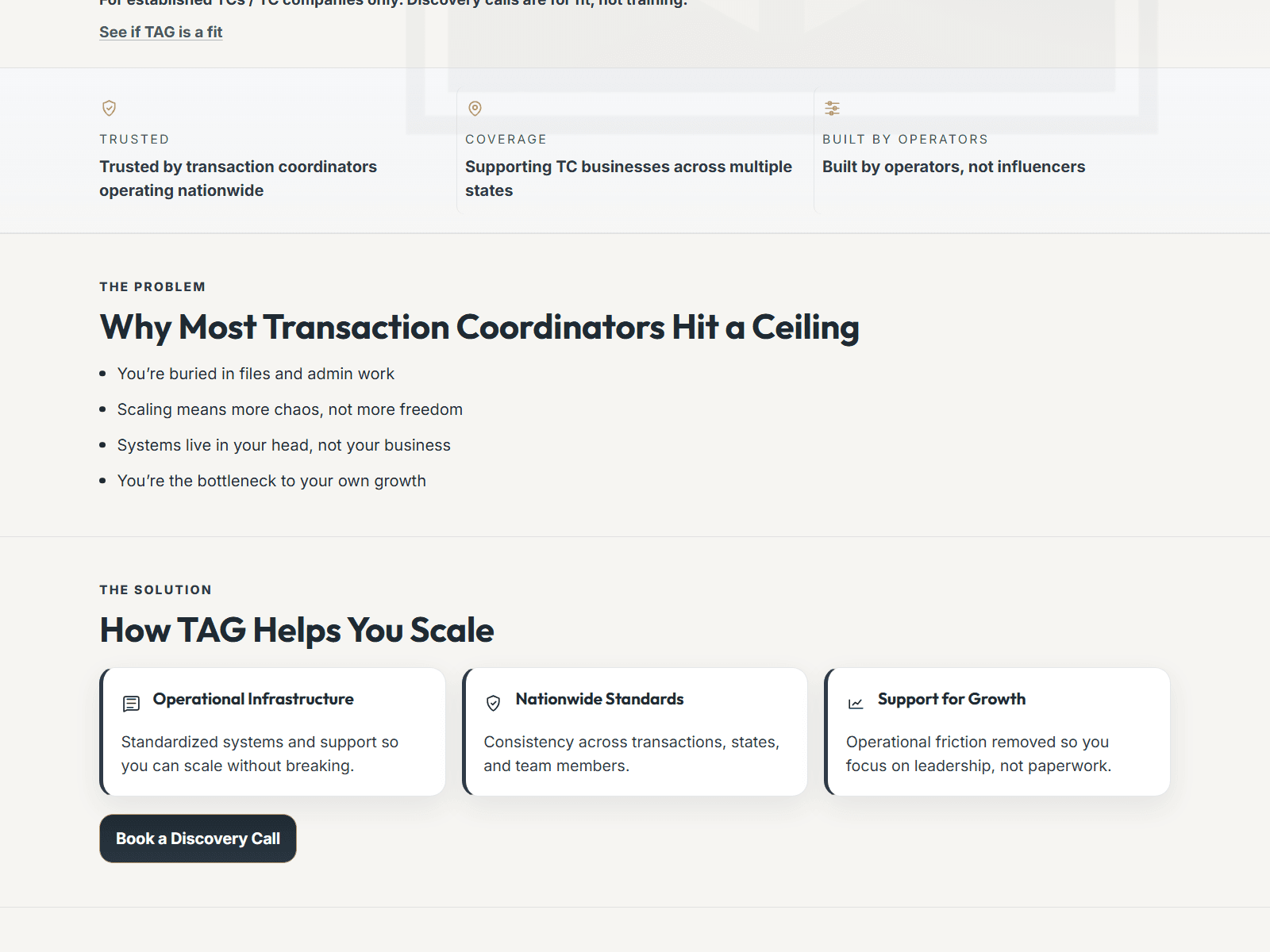Select the Operational Infrastructure card

coord(273,731)
